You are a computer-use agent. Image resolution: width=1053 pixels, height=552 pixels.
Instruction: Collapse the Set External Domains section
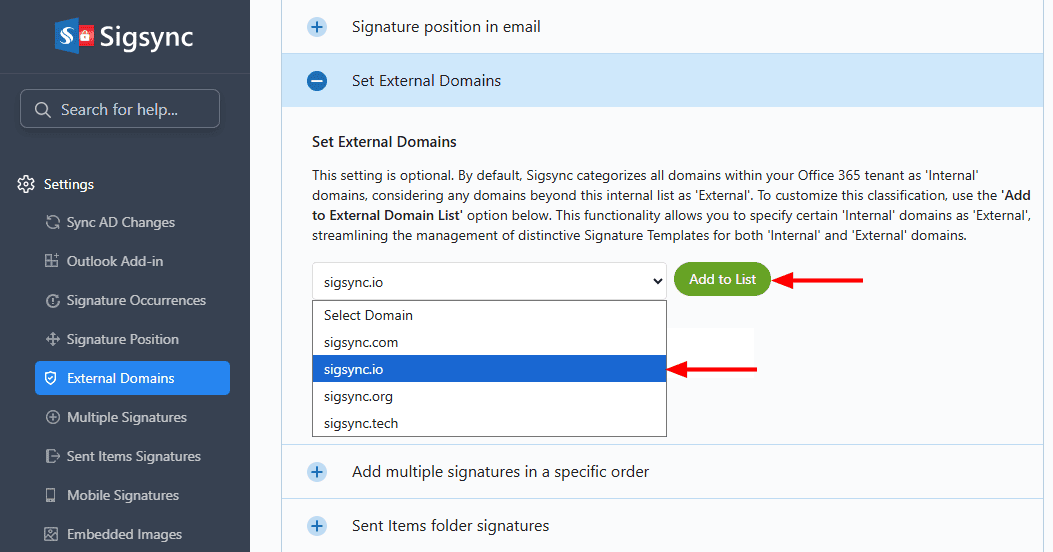[x=317, y=81]
